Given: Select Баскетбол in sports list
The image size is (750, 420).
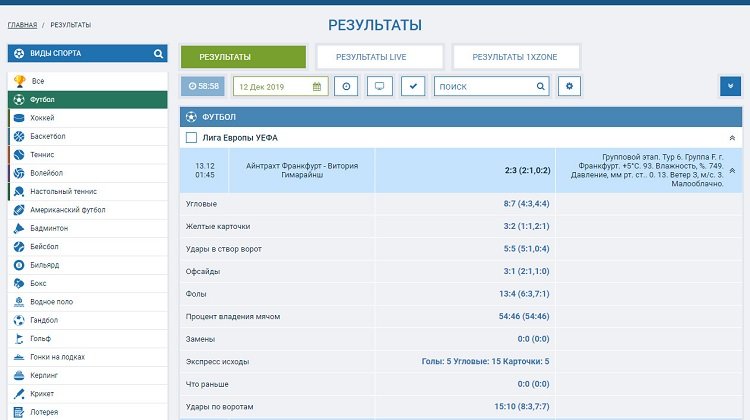Looking at the screenshot, I should pos(88,136).
